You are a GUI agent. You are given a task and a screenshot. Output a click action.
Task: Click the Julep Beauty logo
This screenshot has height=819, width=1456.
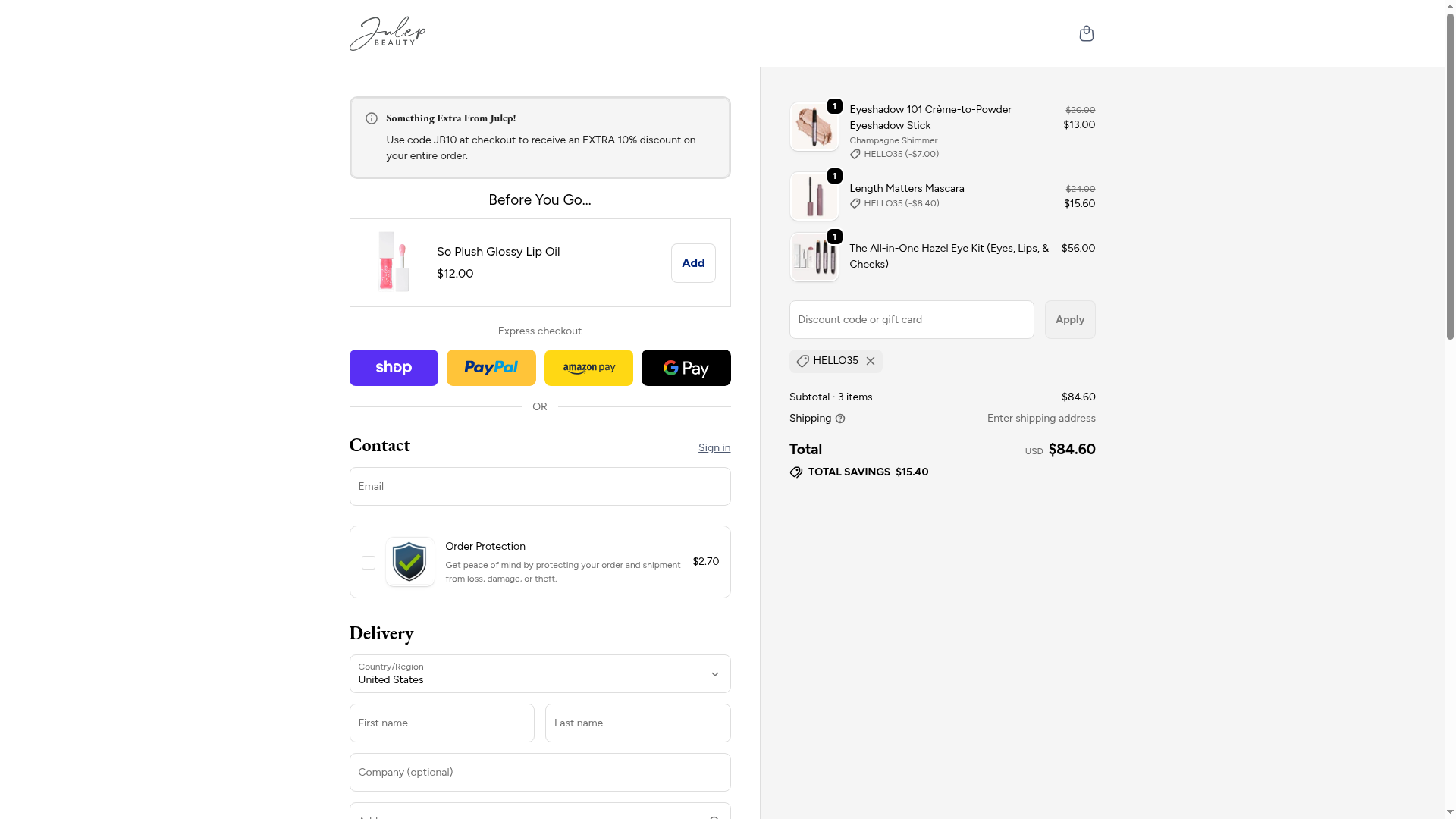tap(388, 33)
